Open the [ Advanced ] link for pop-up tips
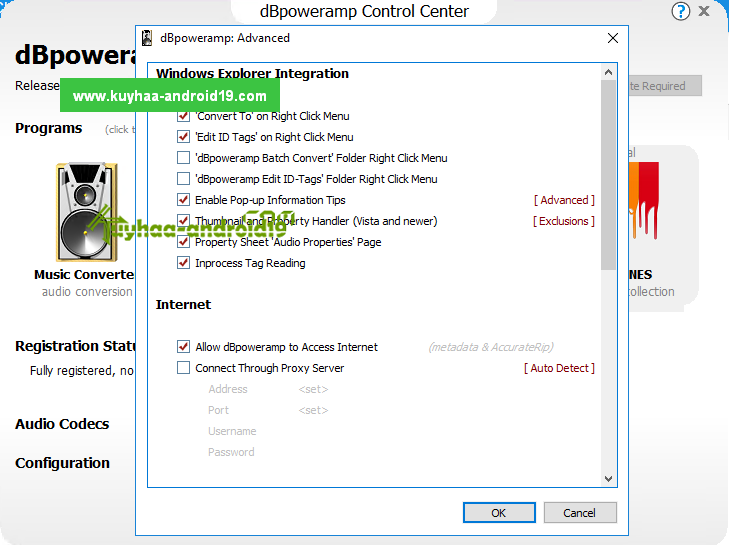 tap(564, 200)
